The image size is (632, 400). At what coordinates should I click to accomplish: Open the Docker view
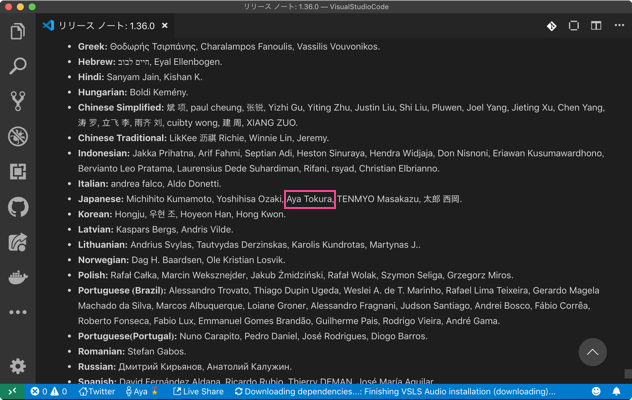(18, 277)
